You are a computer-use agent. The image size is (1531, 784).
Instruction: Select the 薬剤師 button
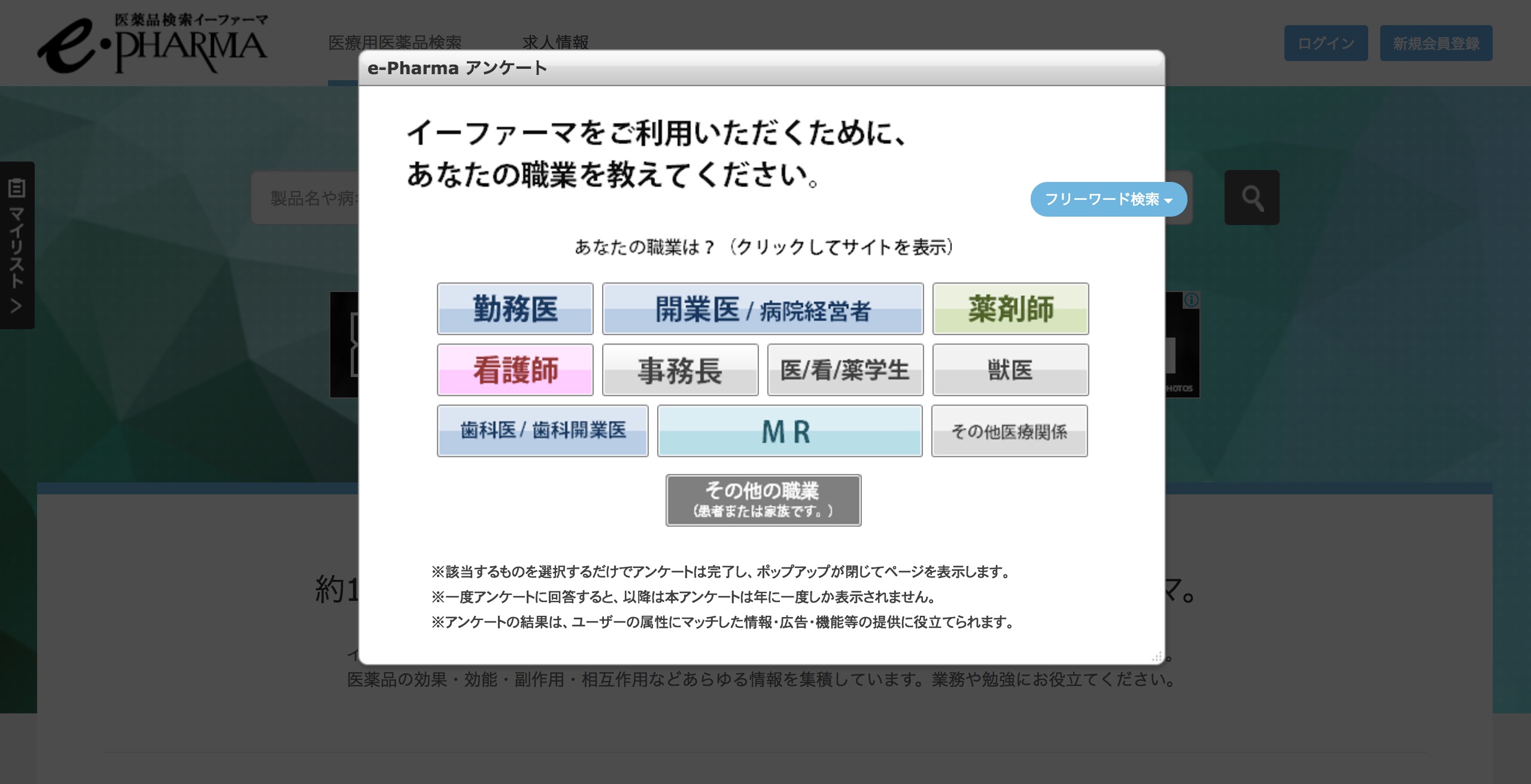(x=1010, y=309)
